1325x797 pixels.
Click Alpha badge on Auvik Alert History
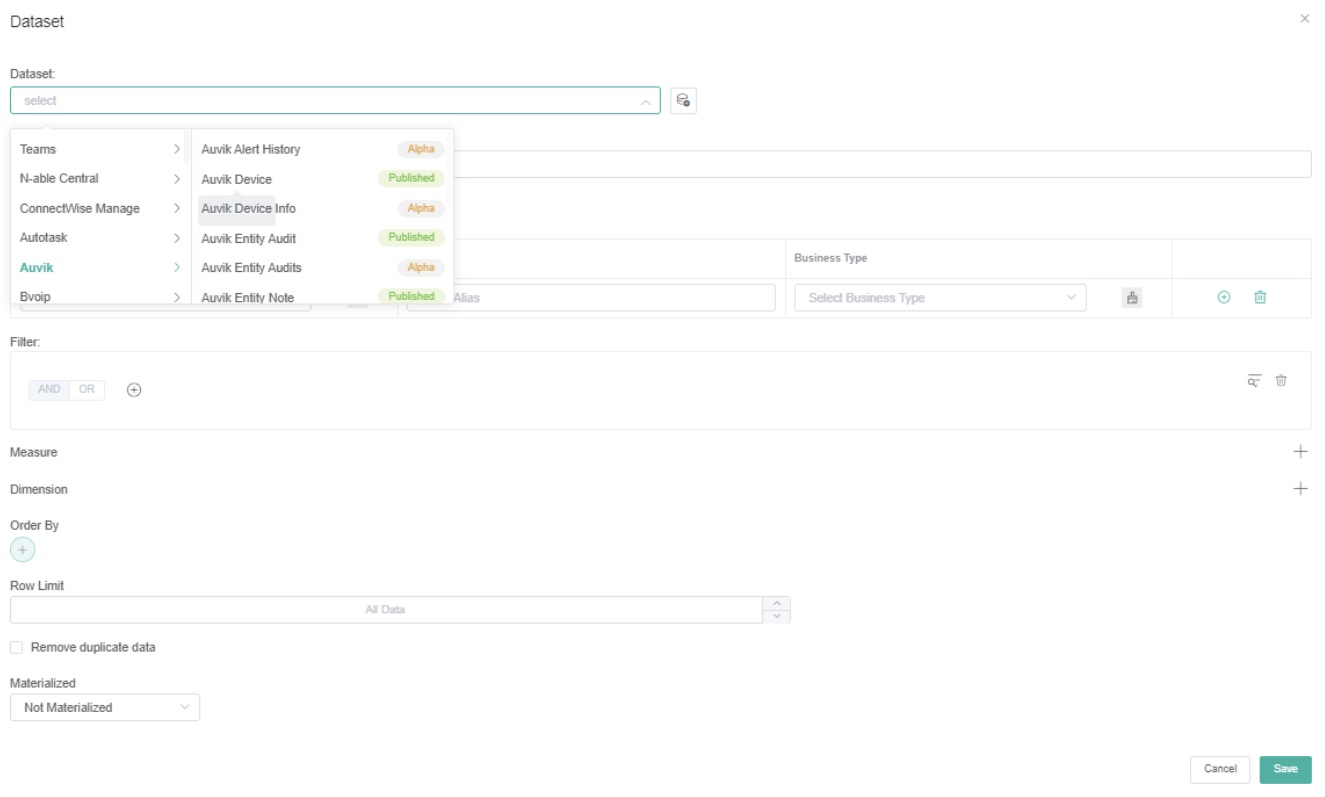click(421, 149)
